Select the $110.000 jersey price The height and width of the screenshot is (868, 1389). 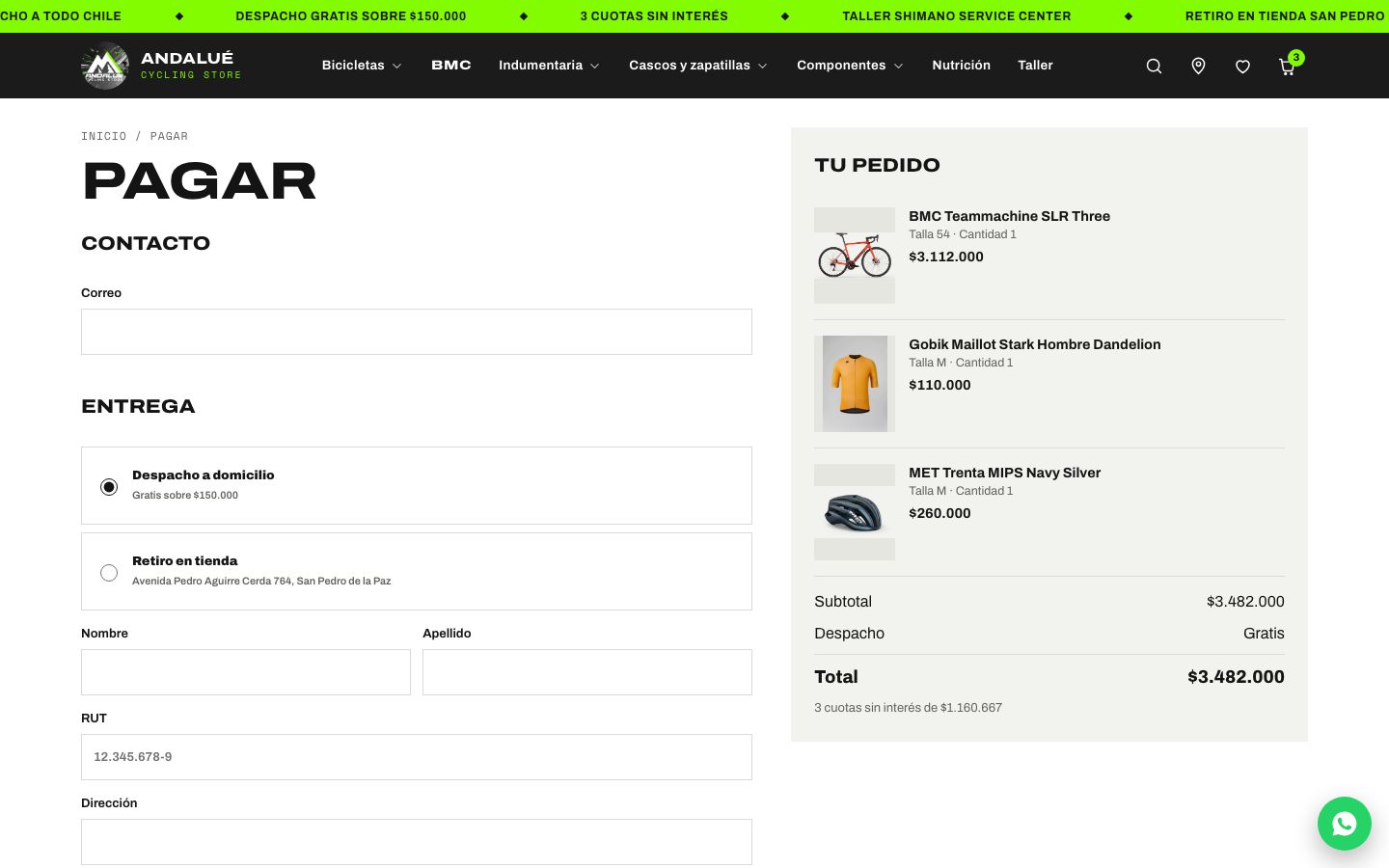(940, 385)
